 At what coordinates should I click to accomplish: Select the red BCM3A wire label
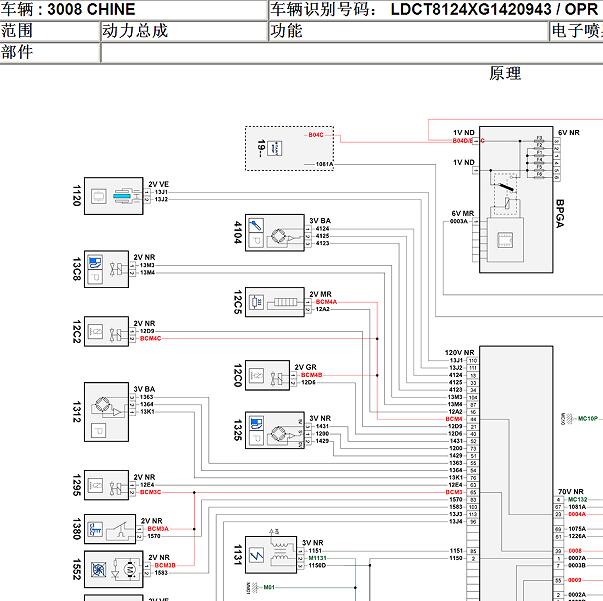click(158, 529)
